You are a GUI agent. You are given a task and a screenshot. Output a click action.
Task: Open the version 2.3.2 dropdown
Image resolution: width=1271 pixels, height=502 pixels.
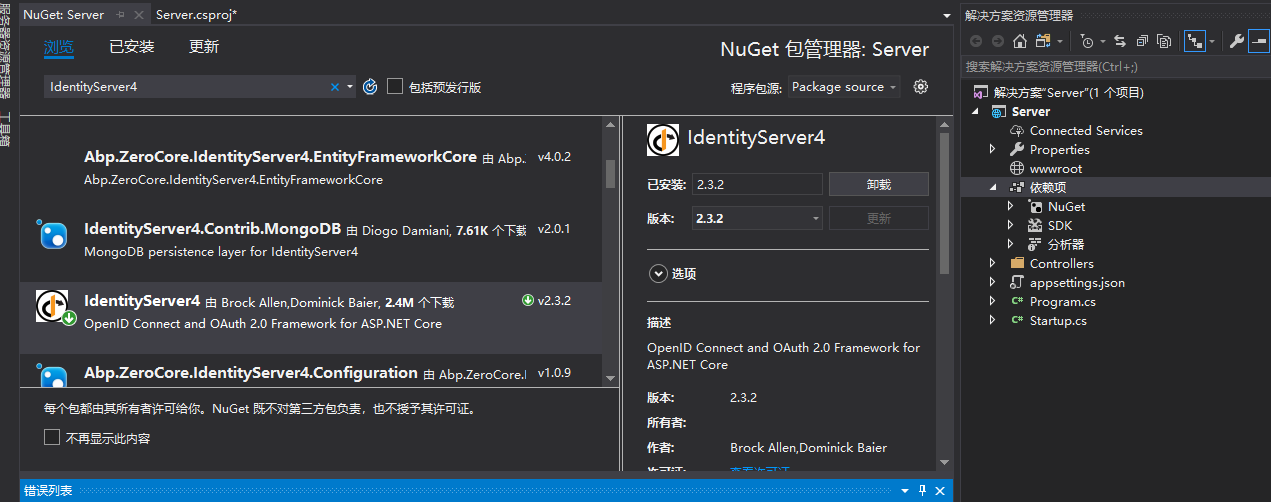816,218
